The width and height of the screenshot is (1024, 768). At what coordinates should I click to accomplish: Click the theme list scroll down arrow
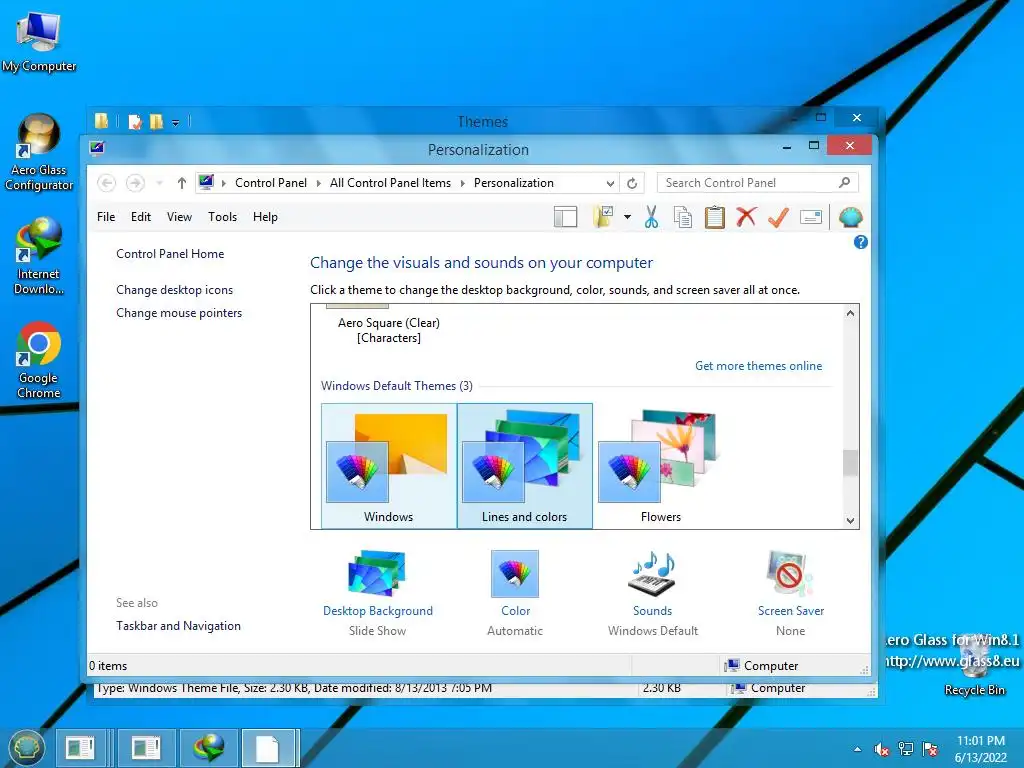point(850,520)
